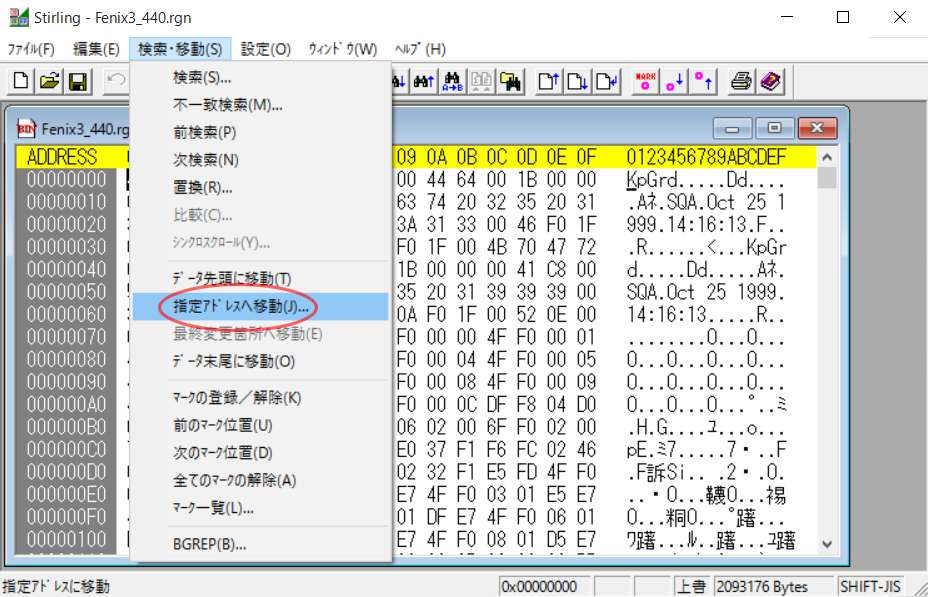The width and height of the screenshot is (928, 597).
Task: Click the go-to-address page icon
Action: [606, 81]
